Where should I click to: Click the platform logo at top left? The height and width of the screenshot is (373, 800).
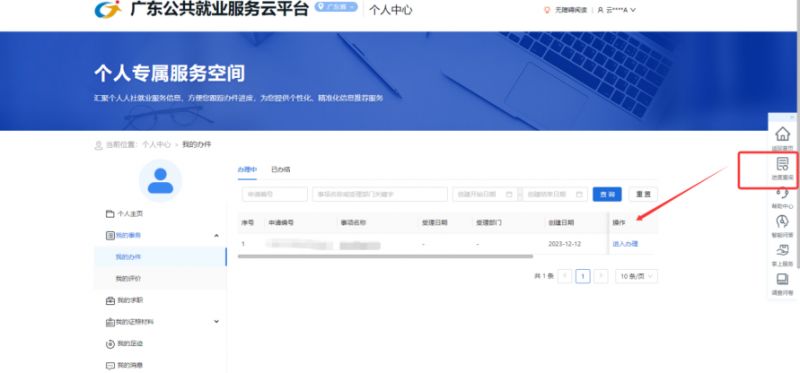click(x=108, y=9)
